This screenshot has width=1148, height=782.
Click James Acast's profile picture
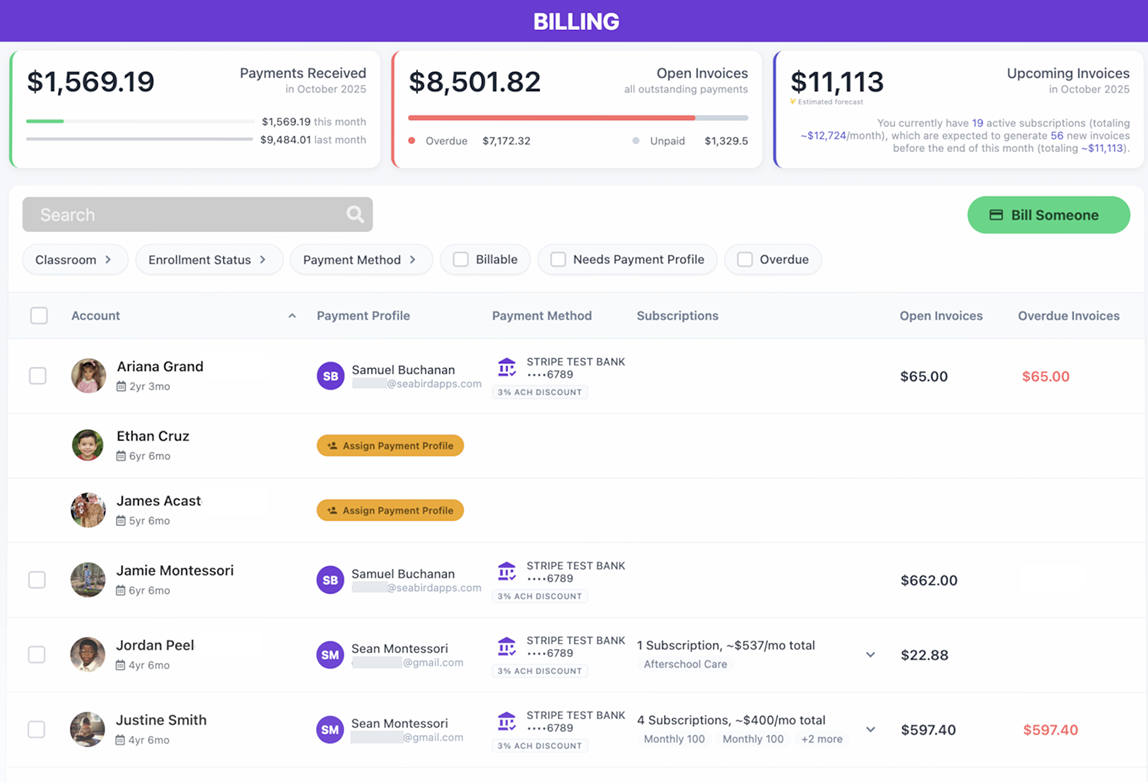pos(88,510)
